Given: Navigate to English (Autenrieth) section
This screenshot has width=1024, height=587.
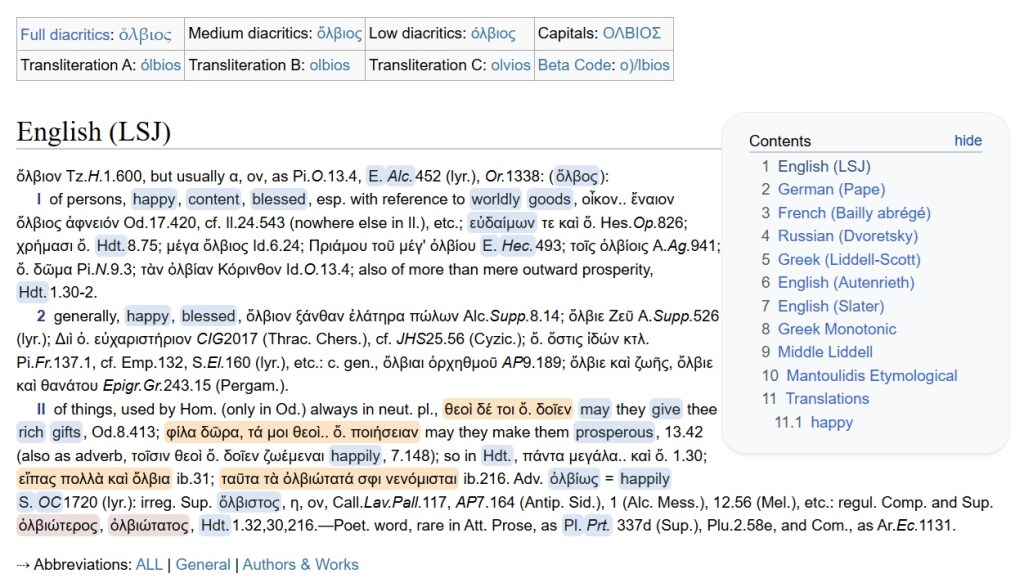Looking at the screenshot, I should click(845, 282).
